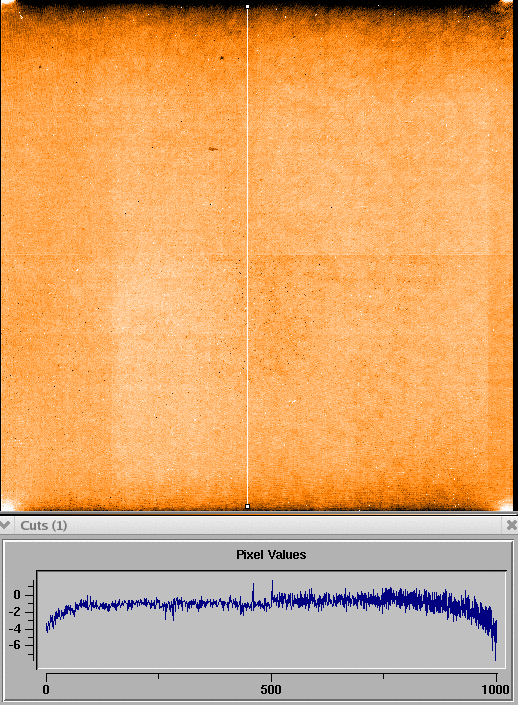Image resolution: width=518 pixels, height=705 pixels.
Task: Click the -6 label on plot y-axis
Action: (15, 645)
